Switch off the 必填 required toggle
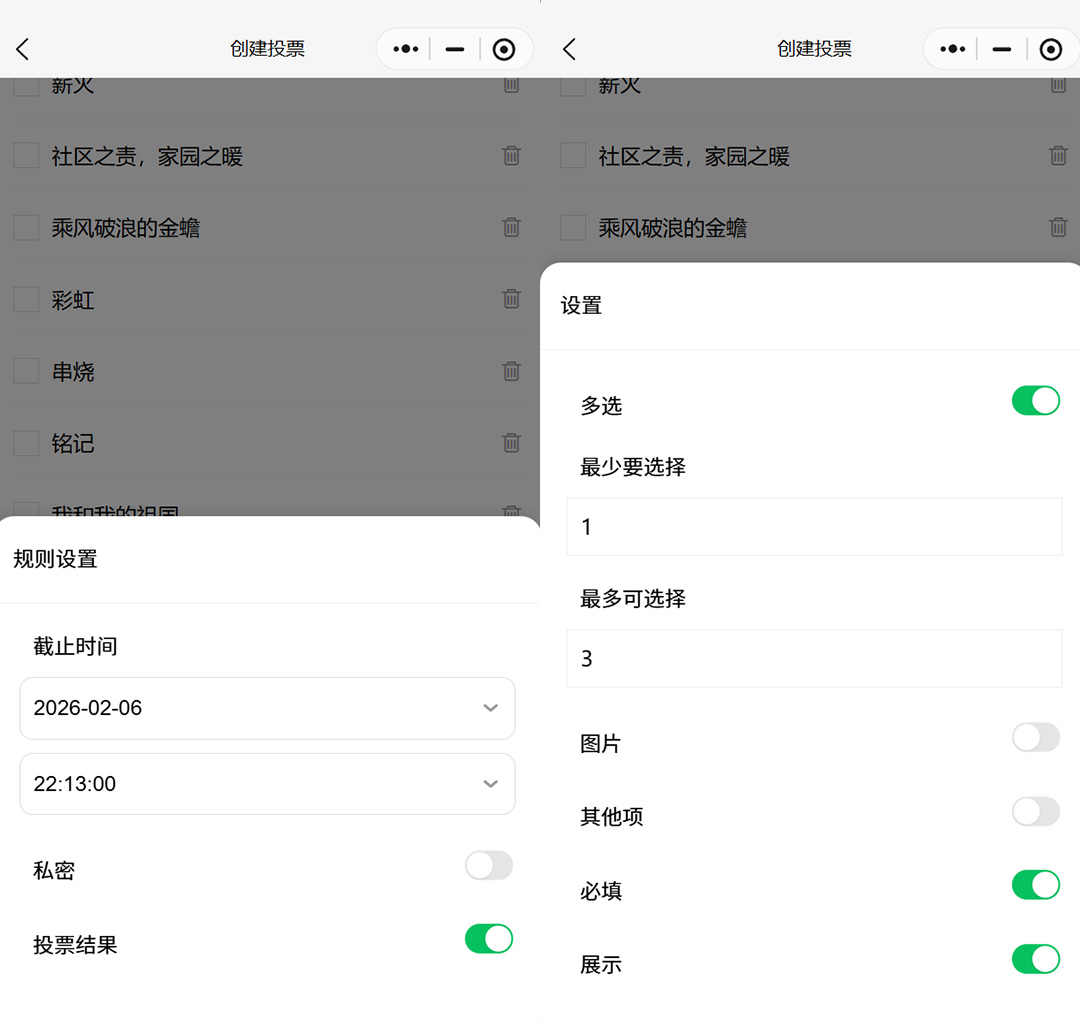The width and height of the screenshot is (1080, 1020). click(x=1035, y=885)
